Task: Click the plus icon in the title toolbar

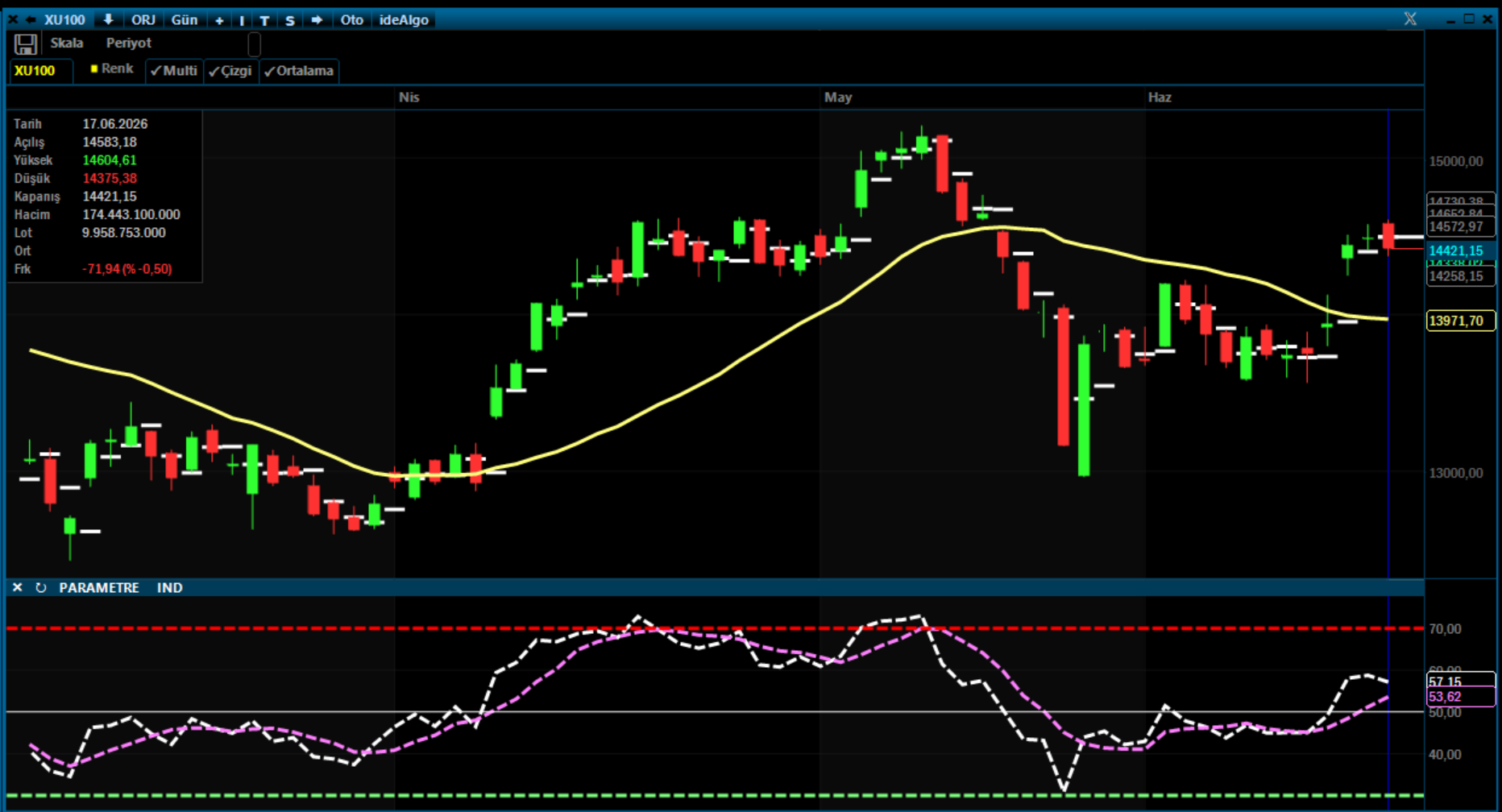Action: tap(219, 20)
